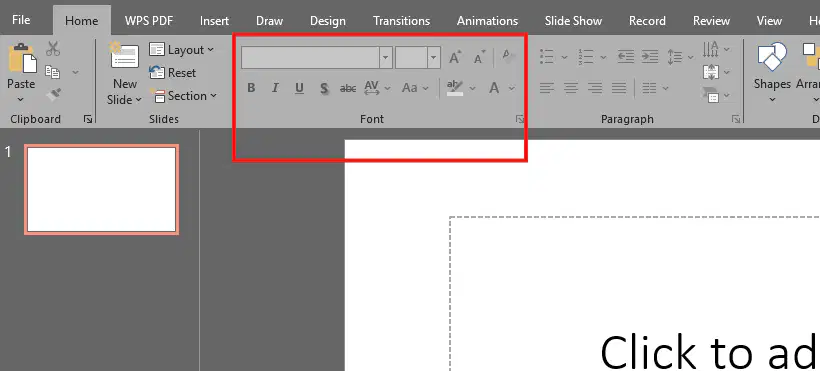Click into the font size box
820x371 pixels.
[411, 58]
